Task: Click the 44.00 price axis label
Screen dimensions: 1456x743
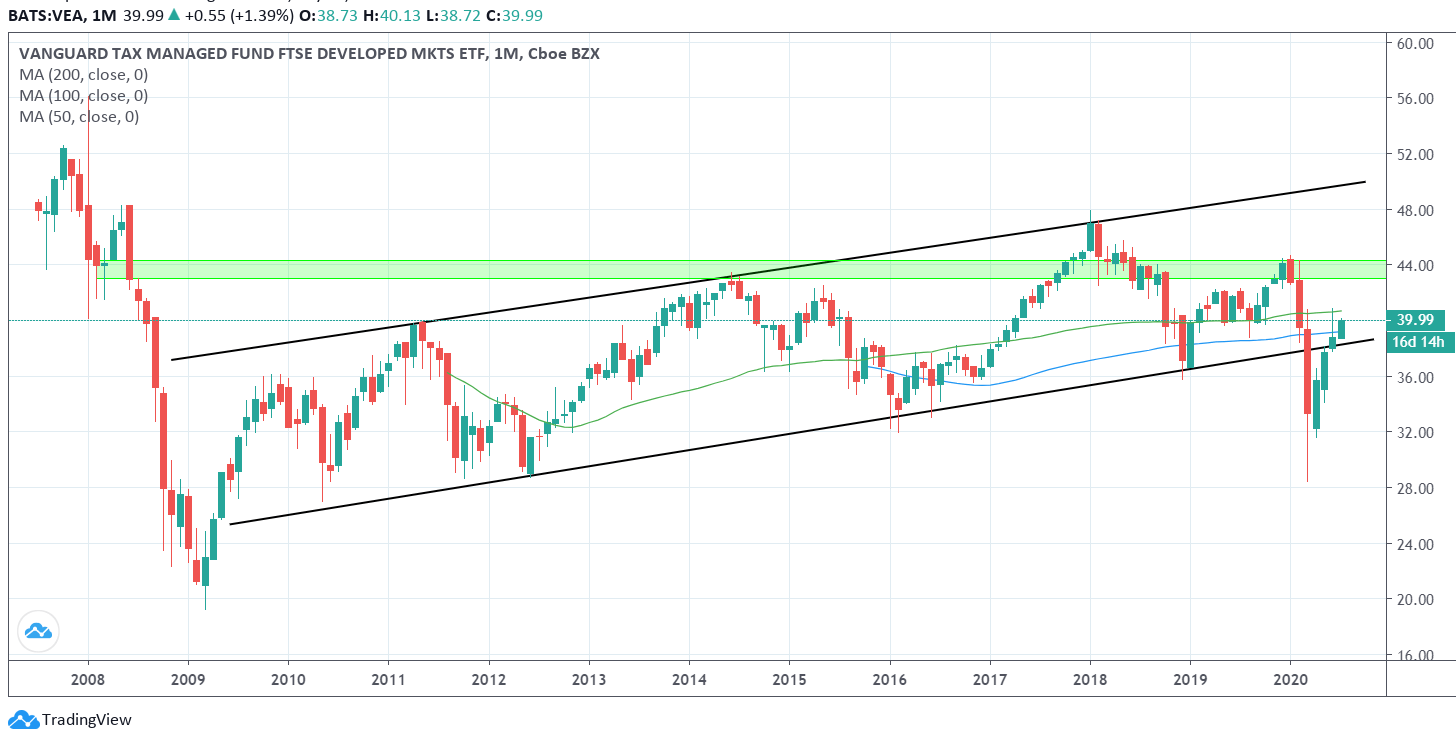Action: coord(1417,266)
